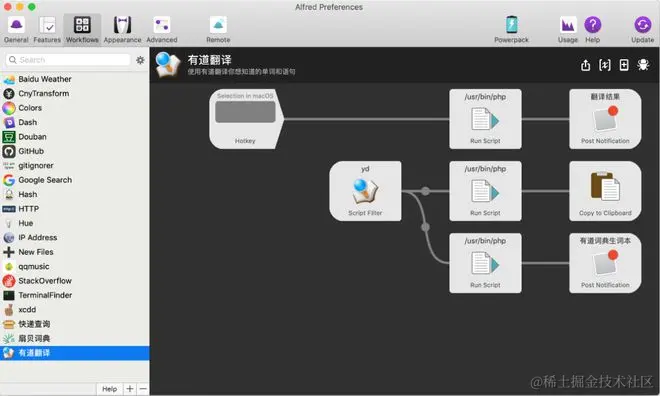The width and height of the screenshot is (660, 396).
Task: Select the GitHub workflow
Action: point(75,151)
